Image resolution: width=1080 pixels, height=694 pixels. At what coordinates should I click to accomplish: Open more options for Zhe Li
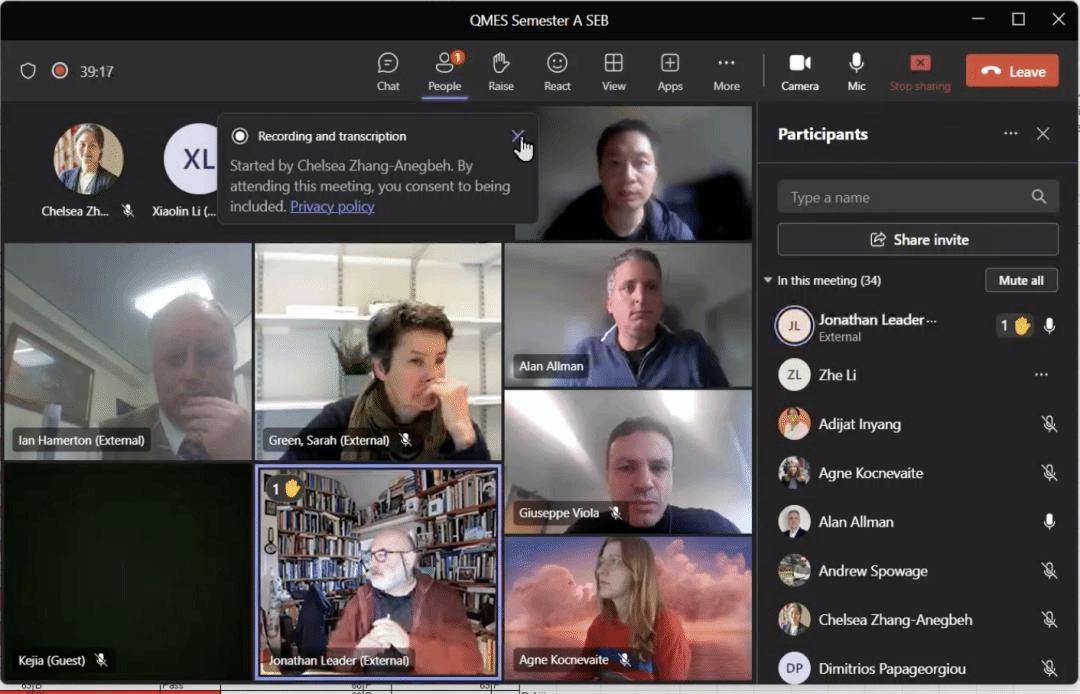point(1041,375)
